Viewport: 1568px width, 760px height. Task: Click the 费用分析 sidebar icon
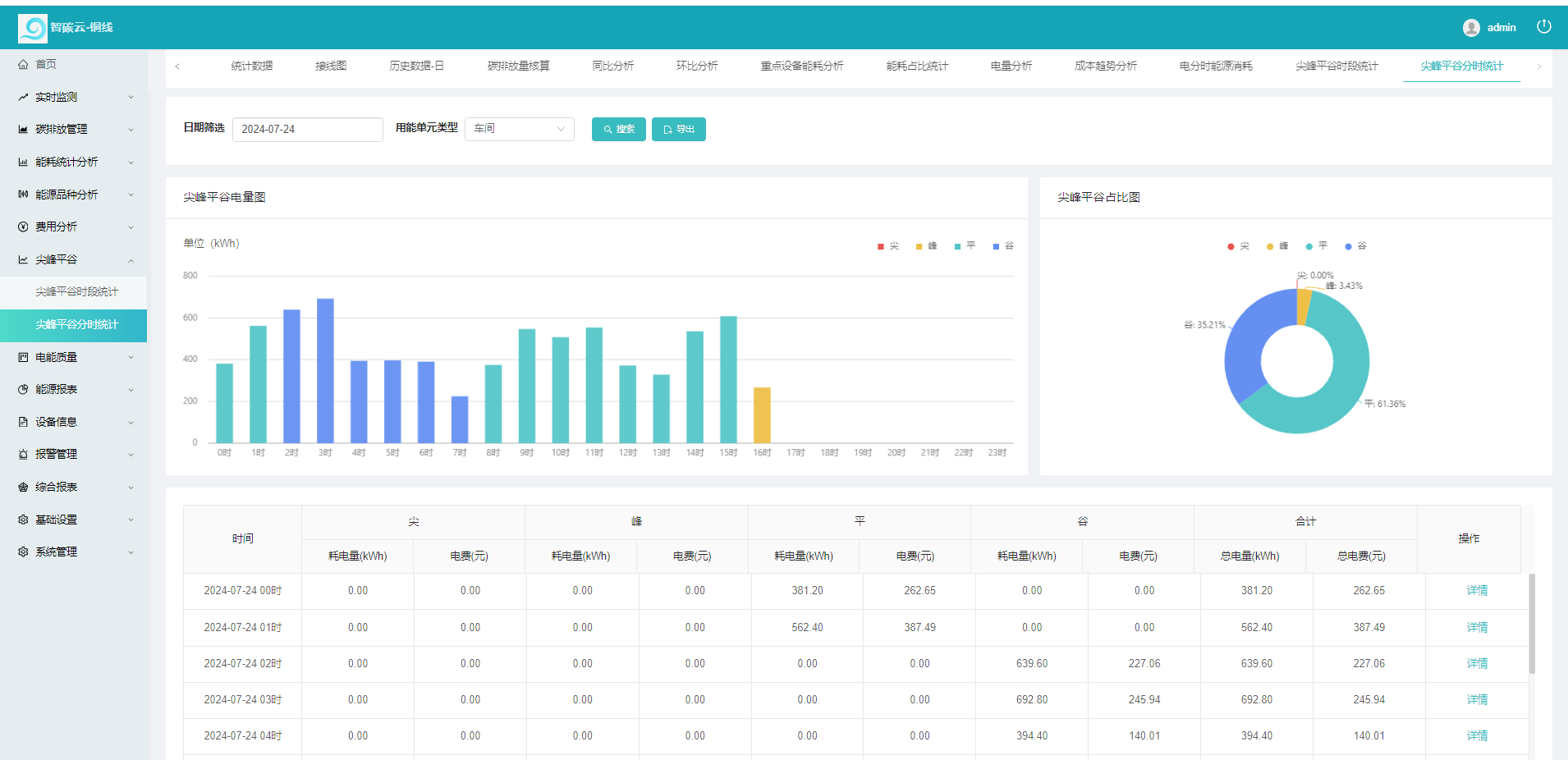pos(23,227)
